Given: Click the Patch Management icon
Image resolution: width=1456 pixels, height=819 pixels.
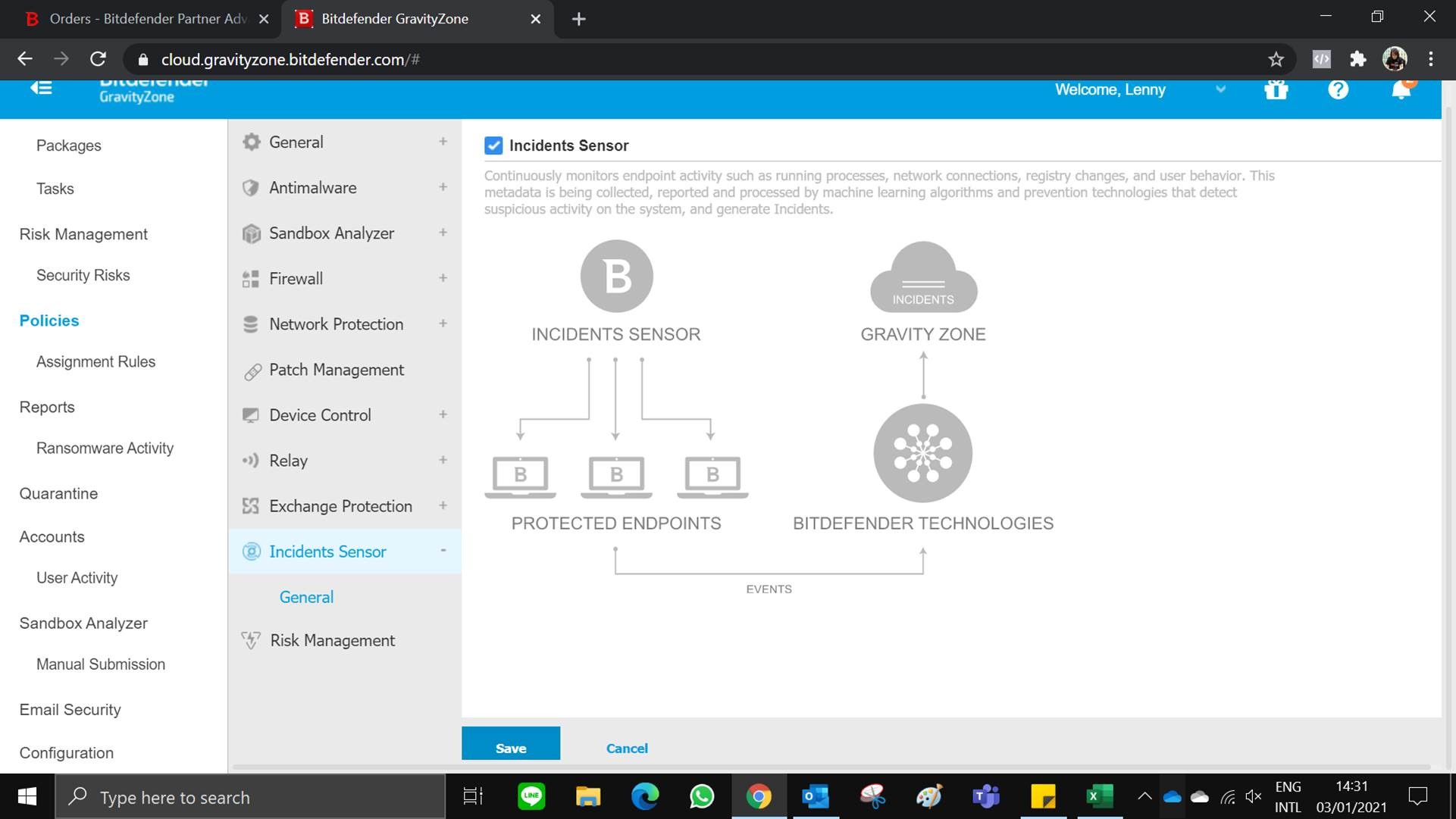Looking at the screenshot, I should pos(252,371).
